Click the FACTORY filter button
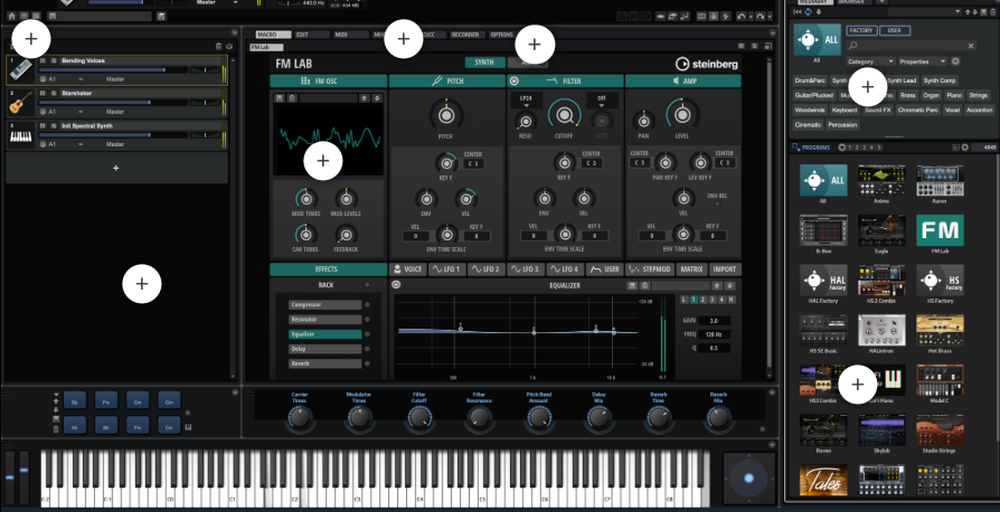The height and width of the screenshot is (512, 1000). coord(862,31)
